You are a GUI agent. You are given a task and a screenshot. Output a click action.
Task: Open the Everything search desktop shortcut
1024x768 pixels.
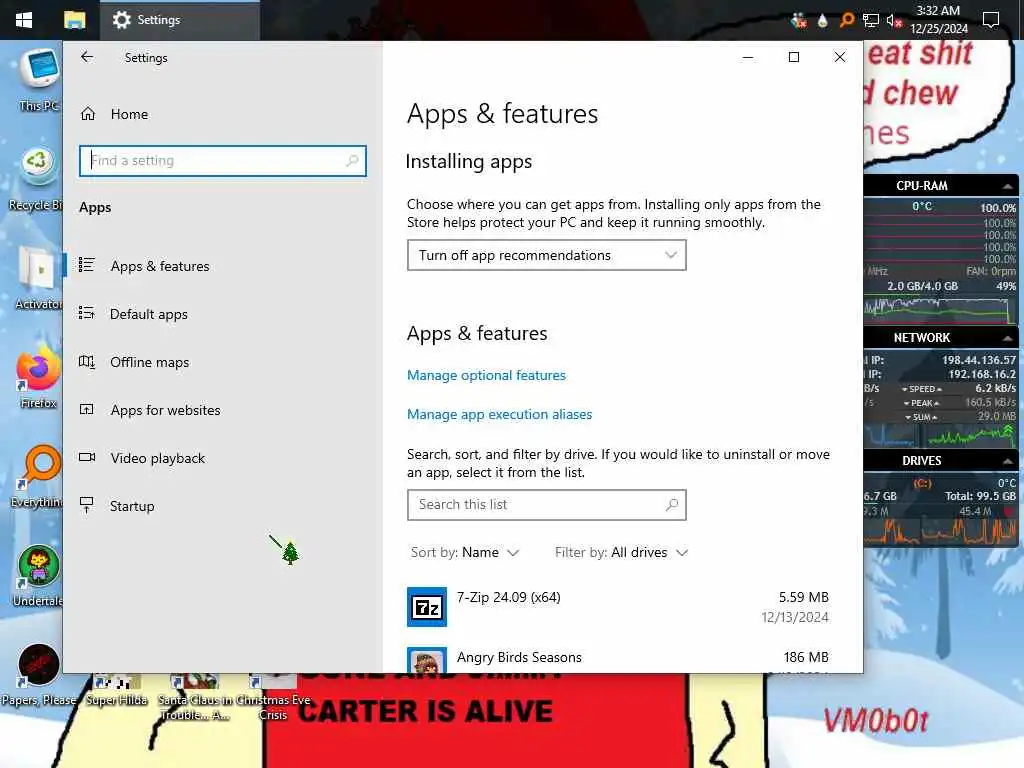pyautogui.click(x=38, y=477)
